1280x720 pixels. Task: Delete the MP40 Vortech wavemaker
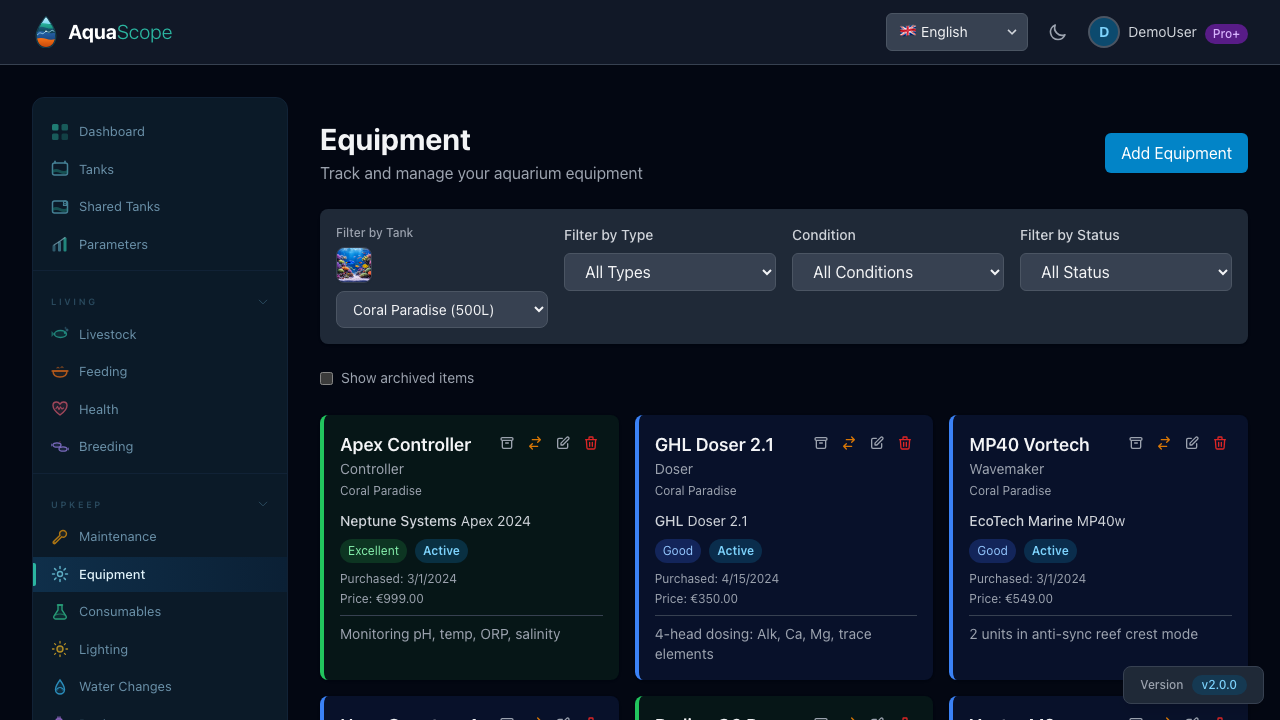click(1220, 443)
